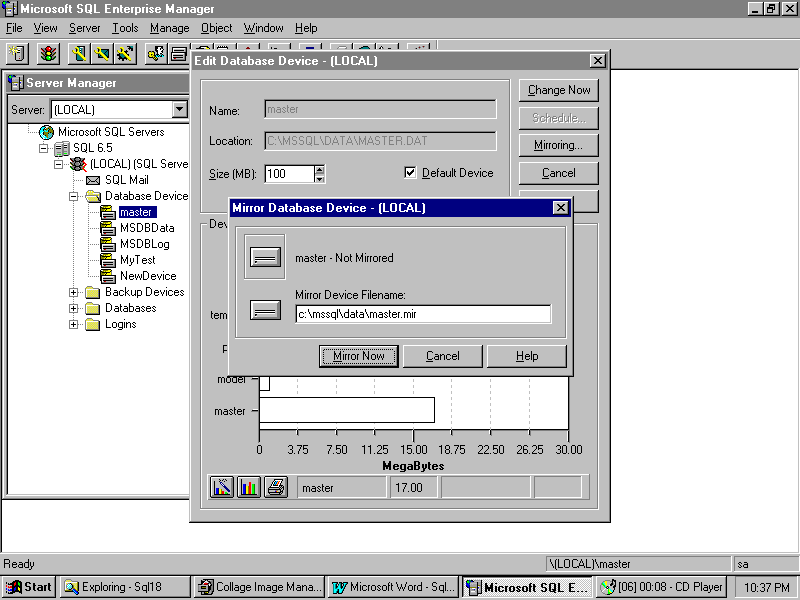
Task: Click the printer icon below the chart
Action: coord(276,487)
